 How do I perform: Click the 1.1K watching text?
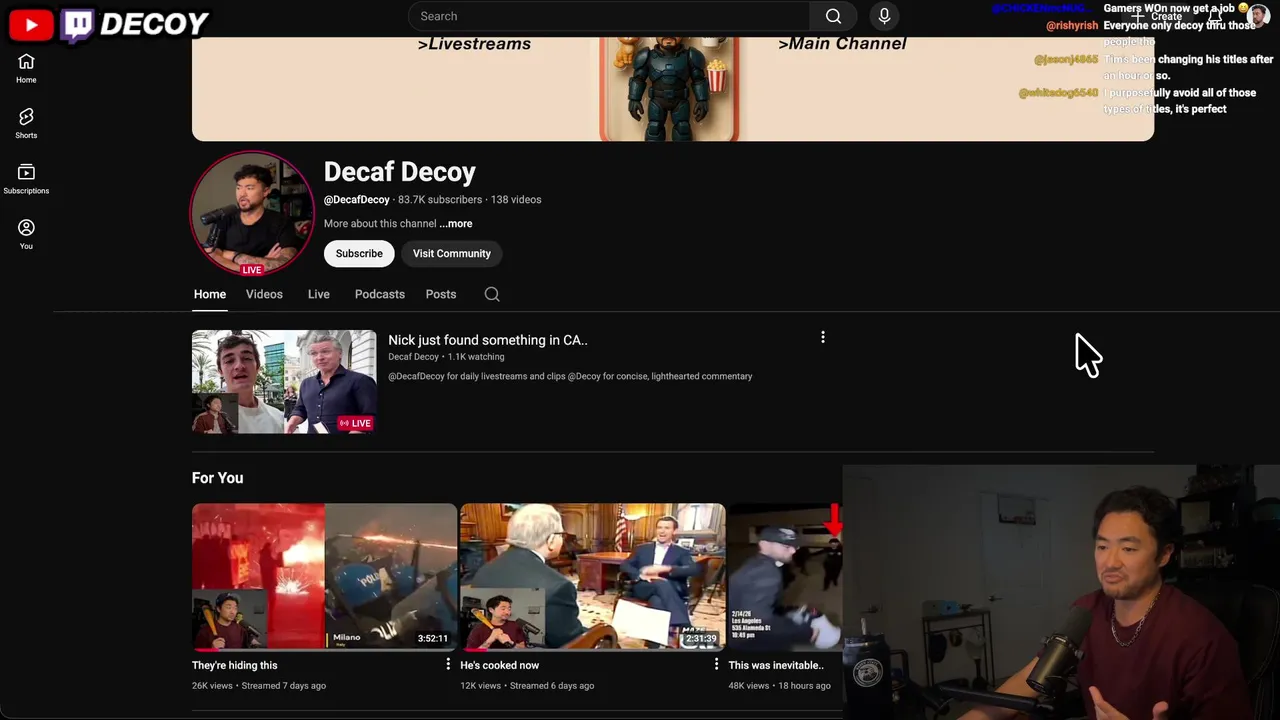pyautogui.click(x=476, y=357)
